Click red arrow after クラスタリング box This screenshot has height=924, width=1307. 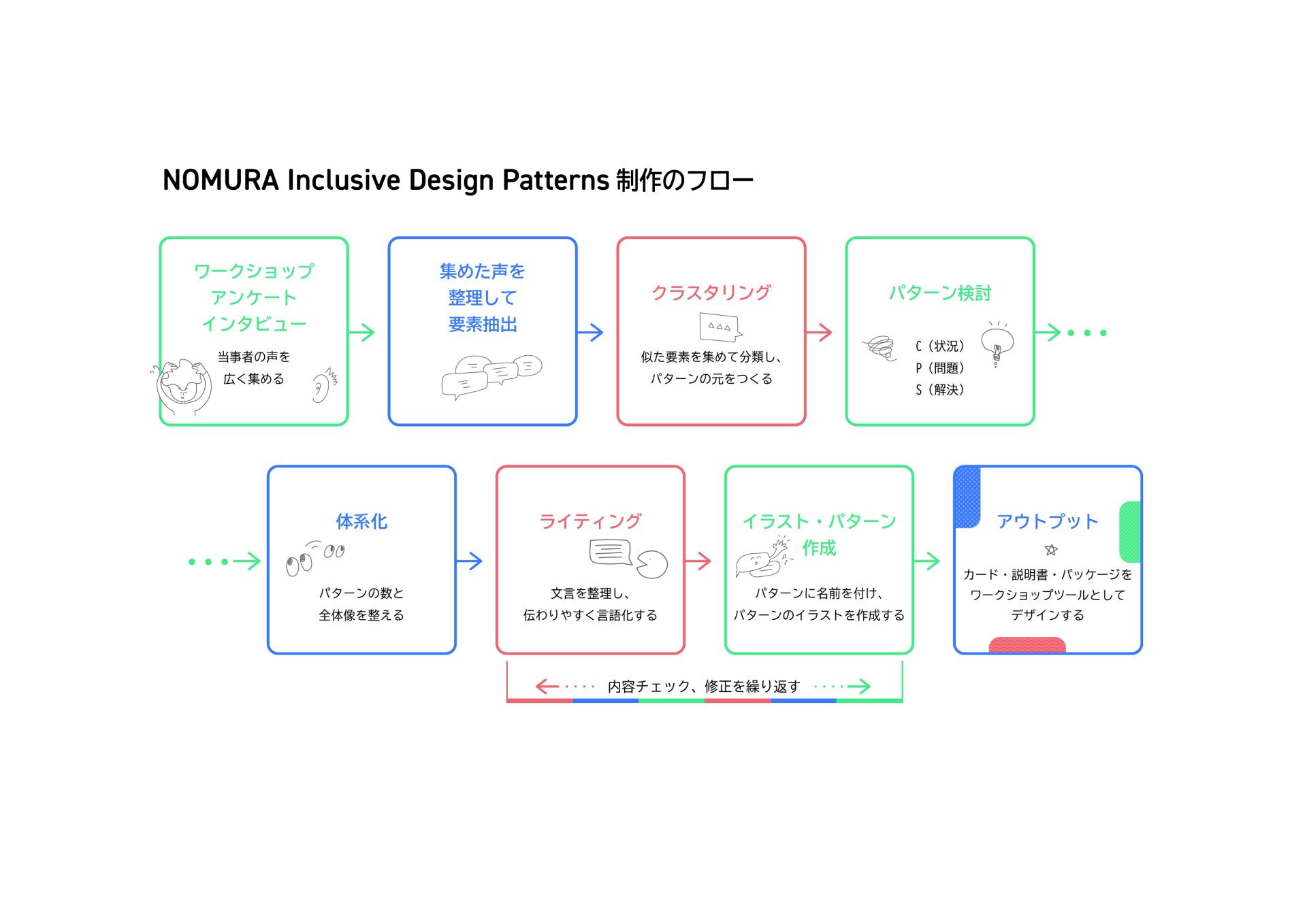tap(819, 333)
